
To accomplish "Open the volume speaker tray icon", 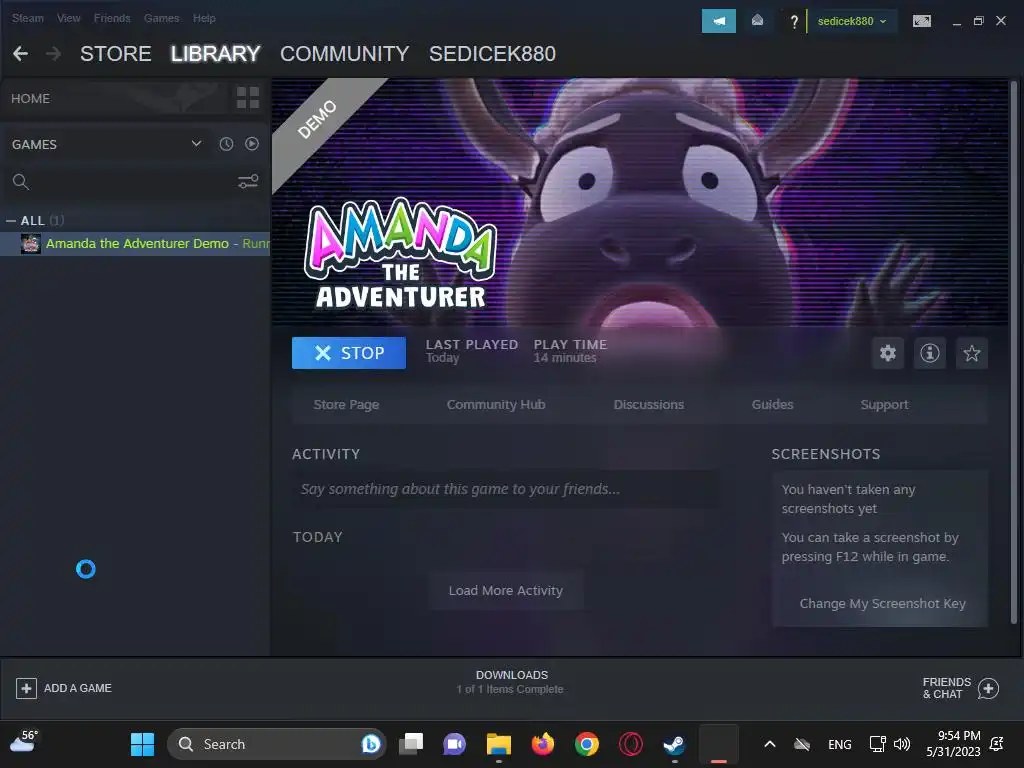I will pyautogui.click(x=902, y=744).
